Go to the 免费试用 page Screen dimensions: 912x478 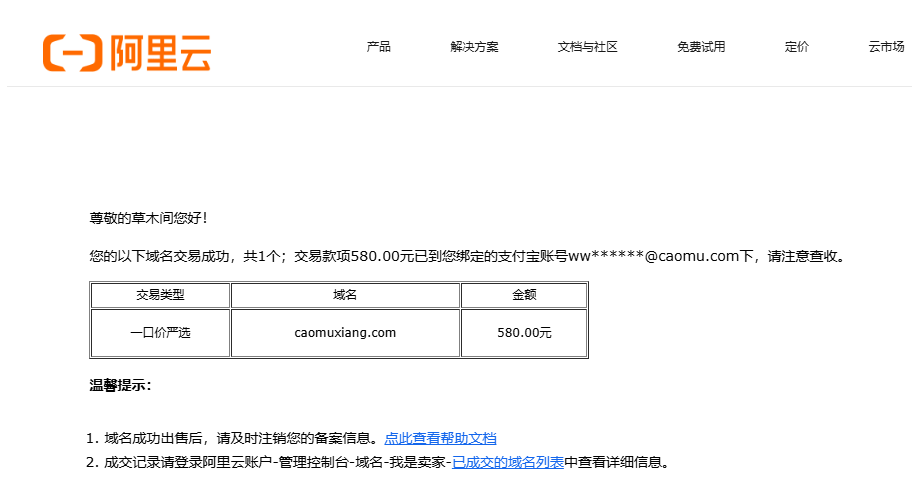coord(701,47)
